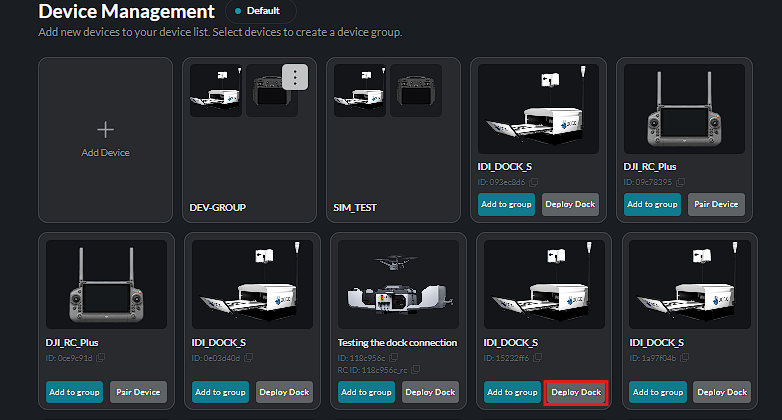
Task: Copy ID 118c956c using copy icon
Action: [393, 358]
